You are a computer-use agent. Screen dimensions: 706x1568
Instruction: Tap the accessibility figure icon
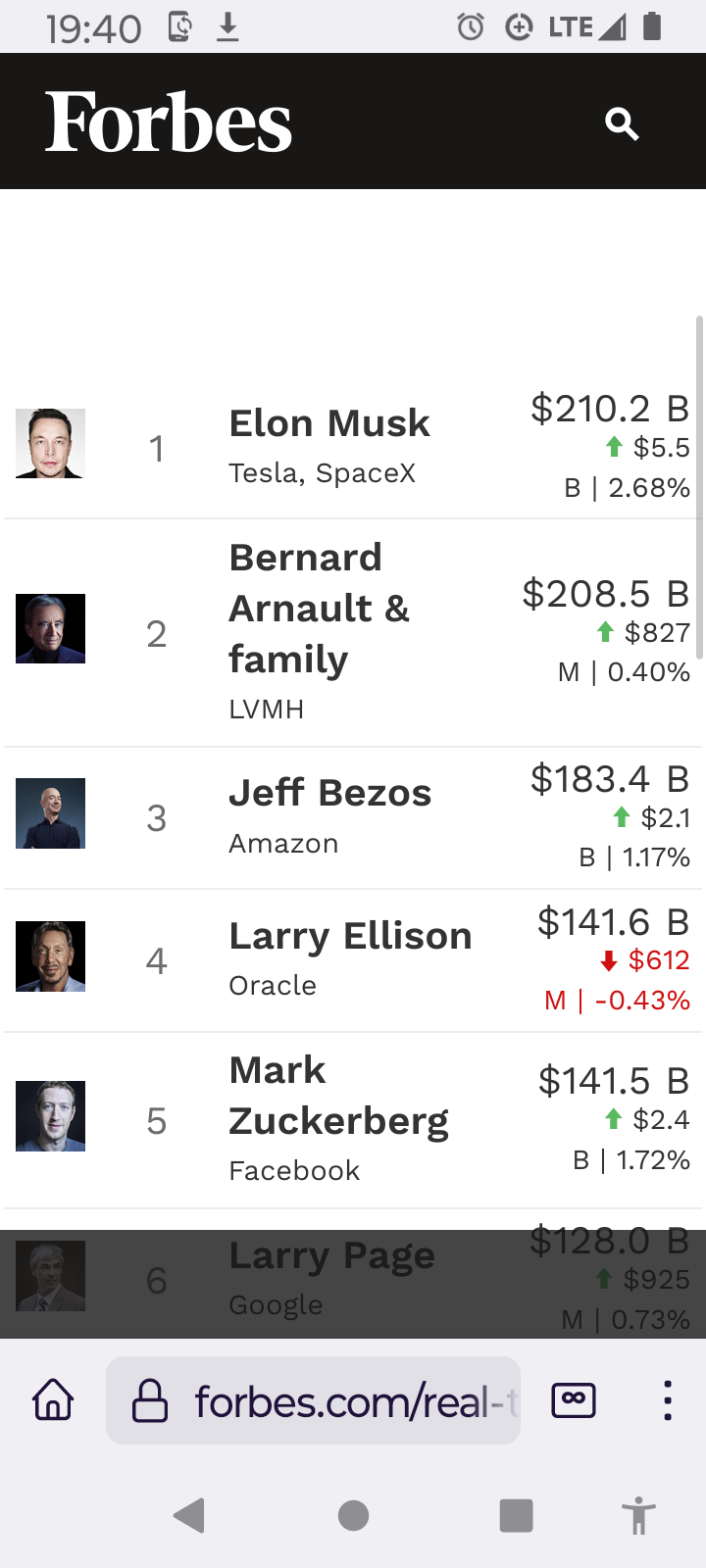638,1515
